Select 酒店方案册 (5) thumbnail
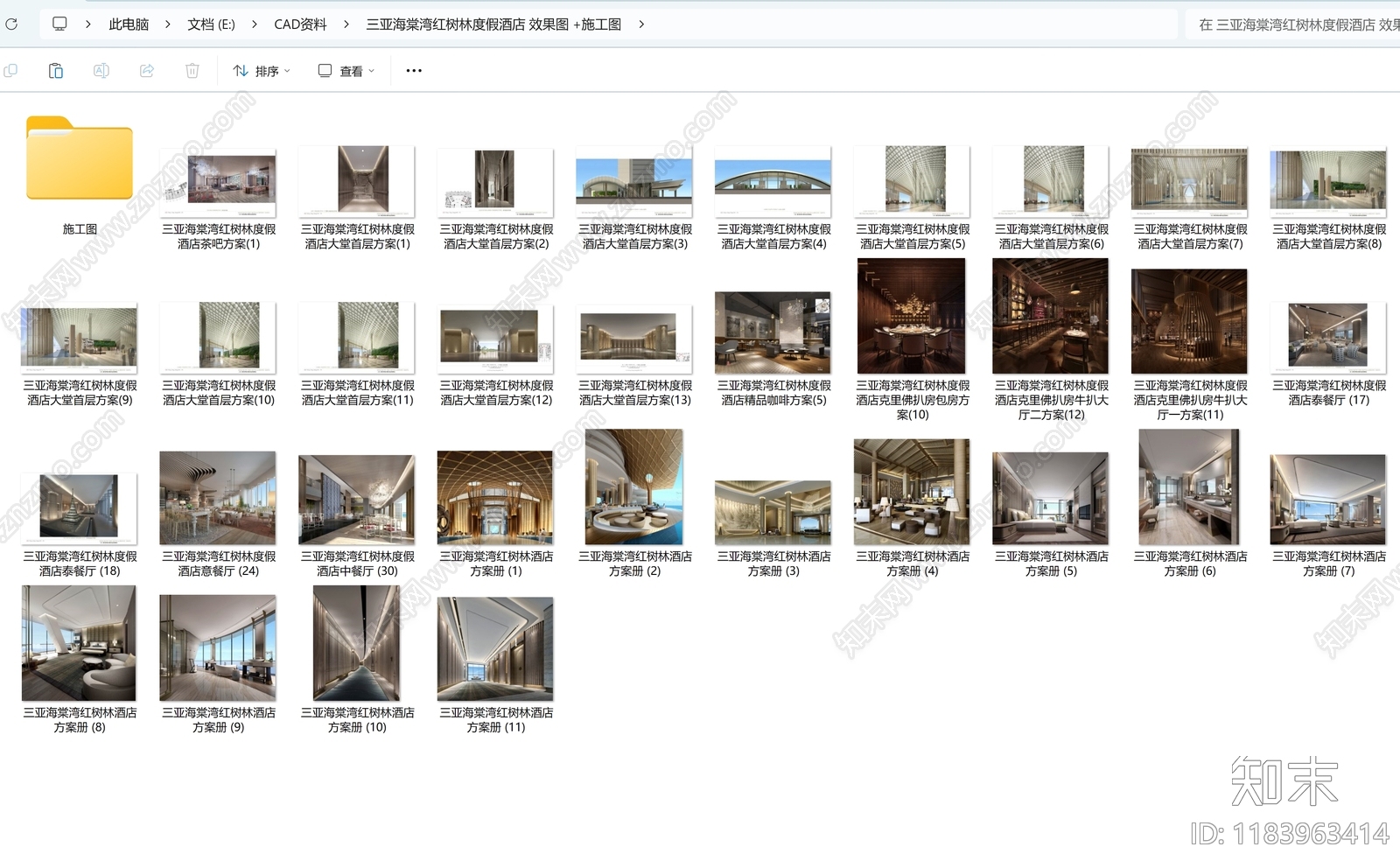This screenshot has width=1400, height=868. point(1051,499)
